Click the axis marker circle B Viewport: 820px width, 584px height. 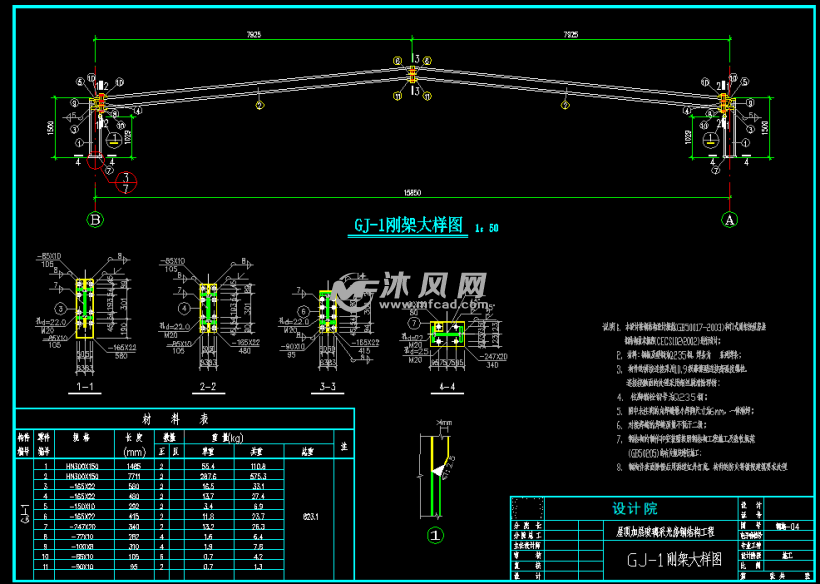click(x=96, y=218)
